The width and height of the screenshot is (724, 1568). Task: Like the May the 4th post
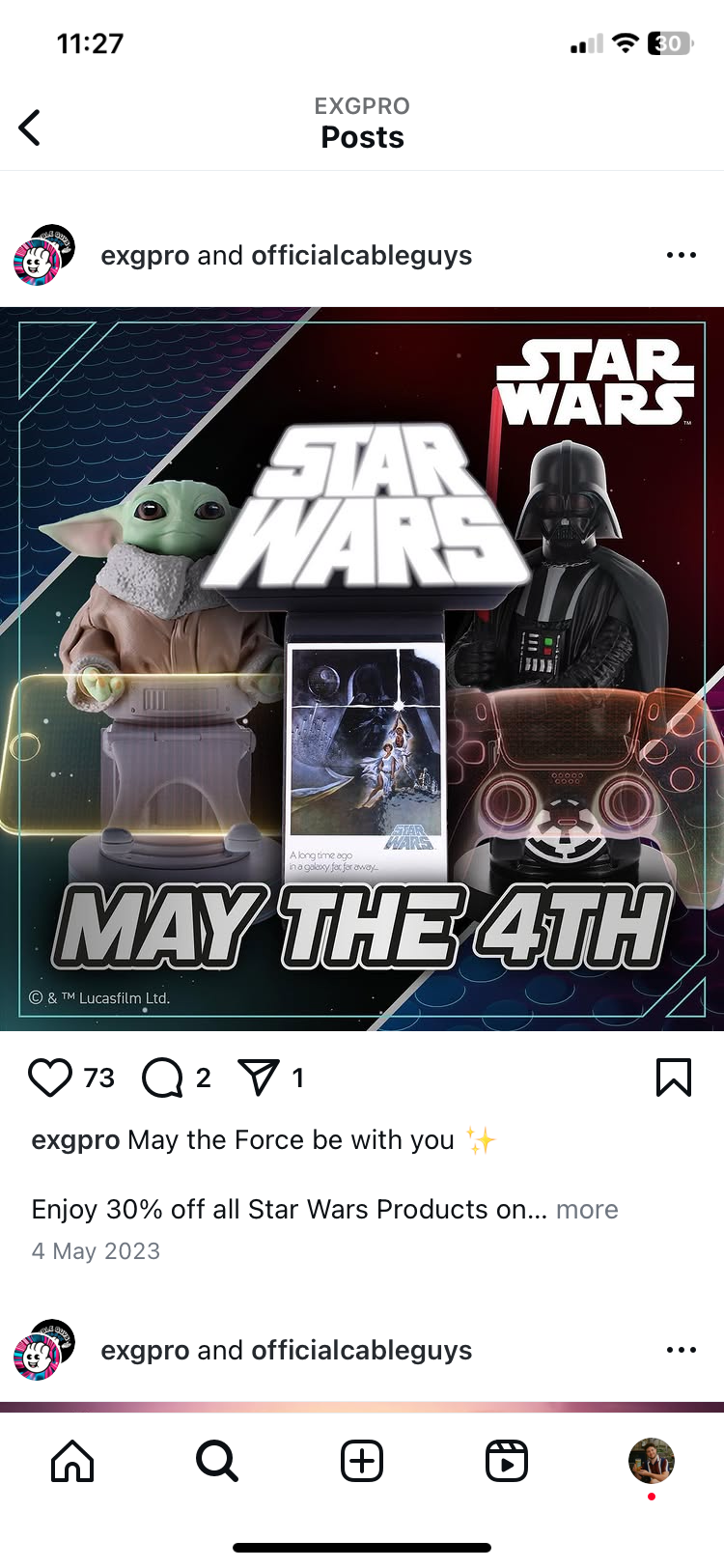pos(50,1078)
